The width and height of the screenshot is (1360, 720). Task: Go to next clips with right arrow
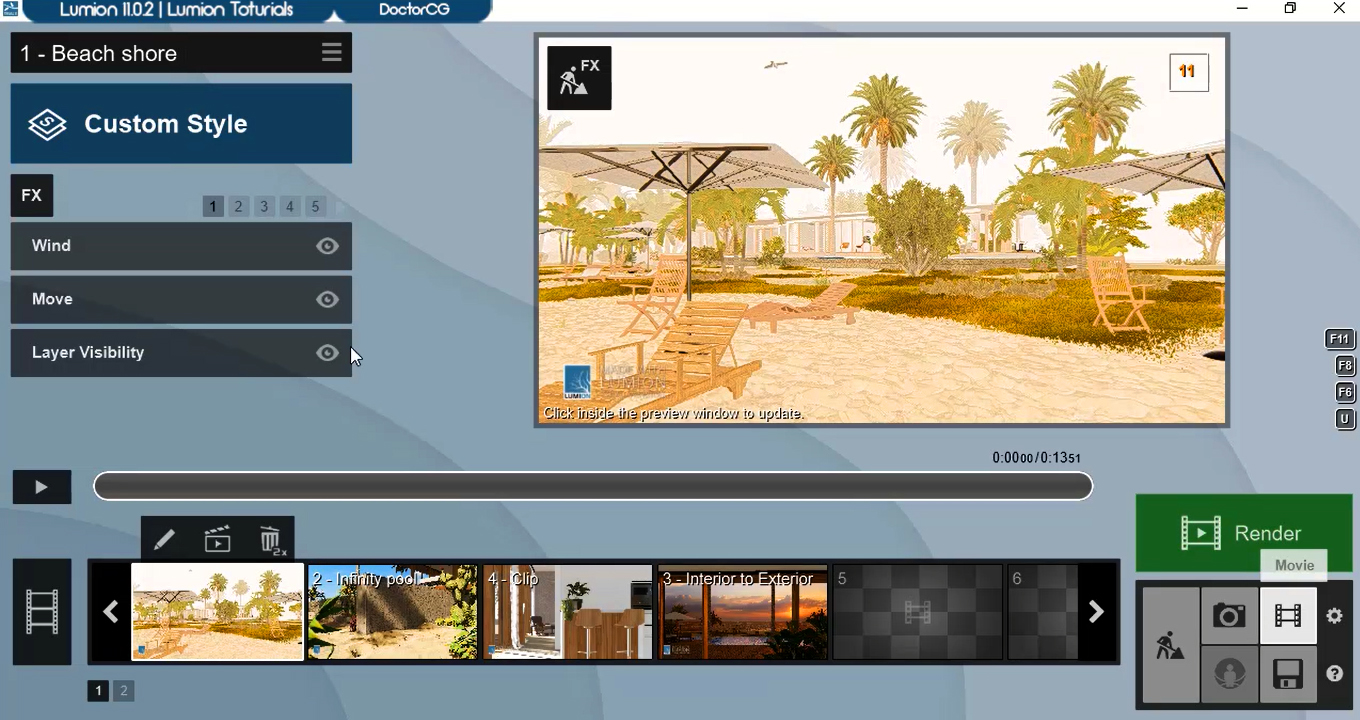click(x=1097, y=612)
